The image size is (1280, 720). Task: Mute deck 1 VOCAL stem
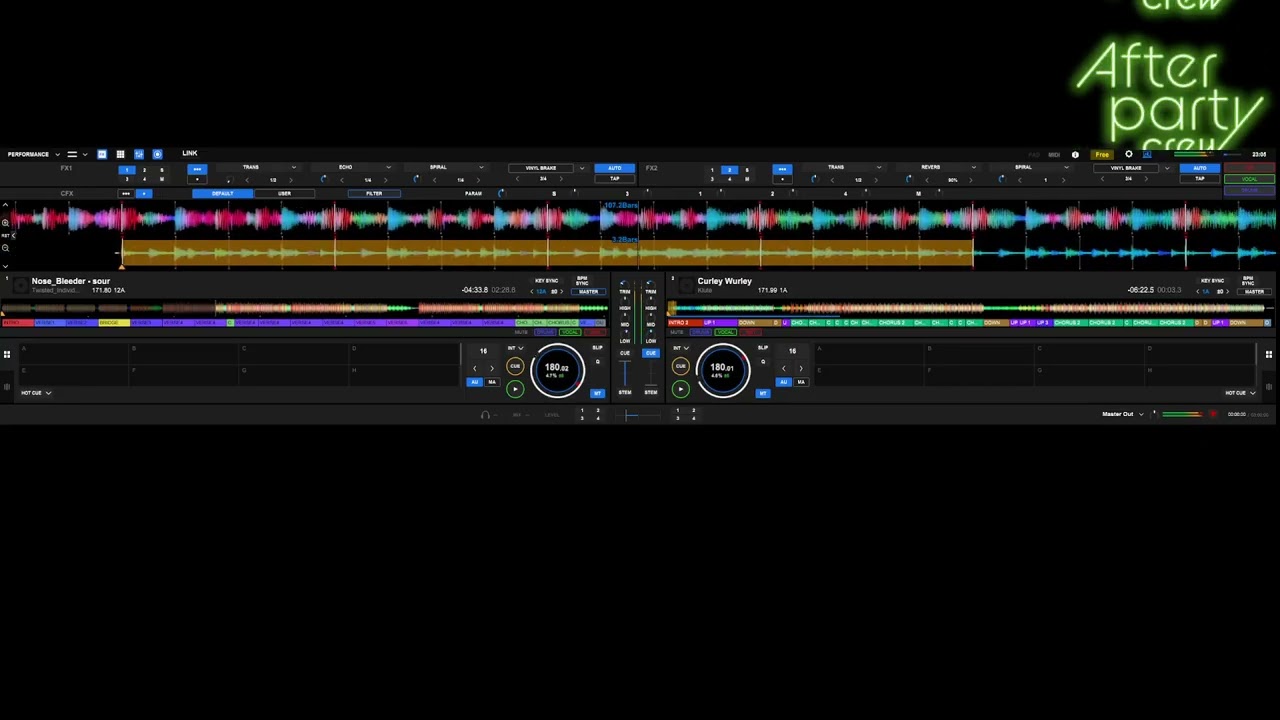point(570,332)
